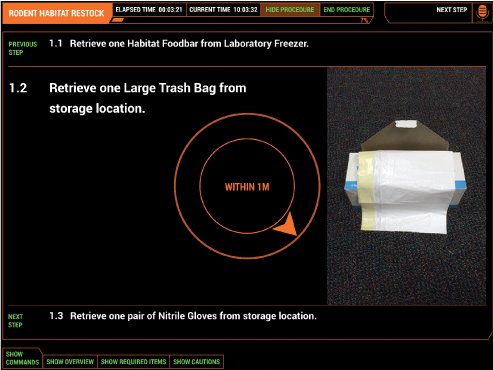Click the microphone voice command icon

[x=482, y=13]
